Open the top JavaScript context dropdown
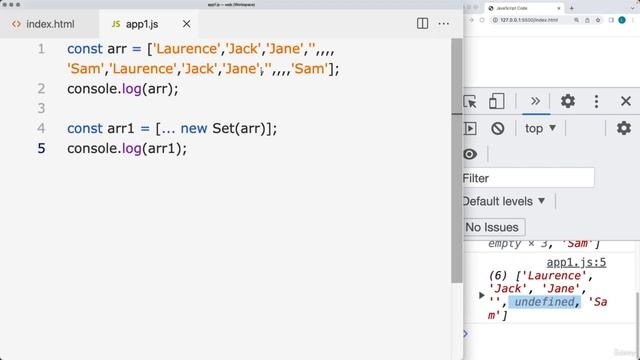 point(540,129)
